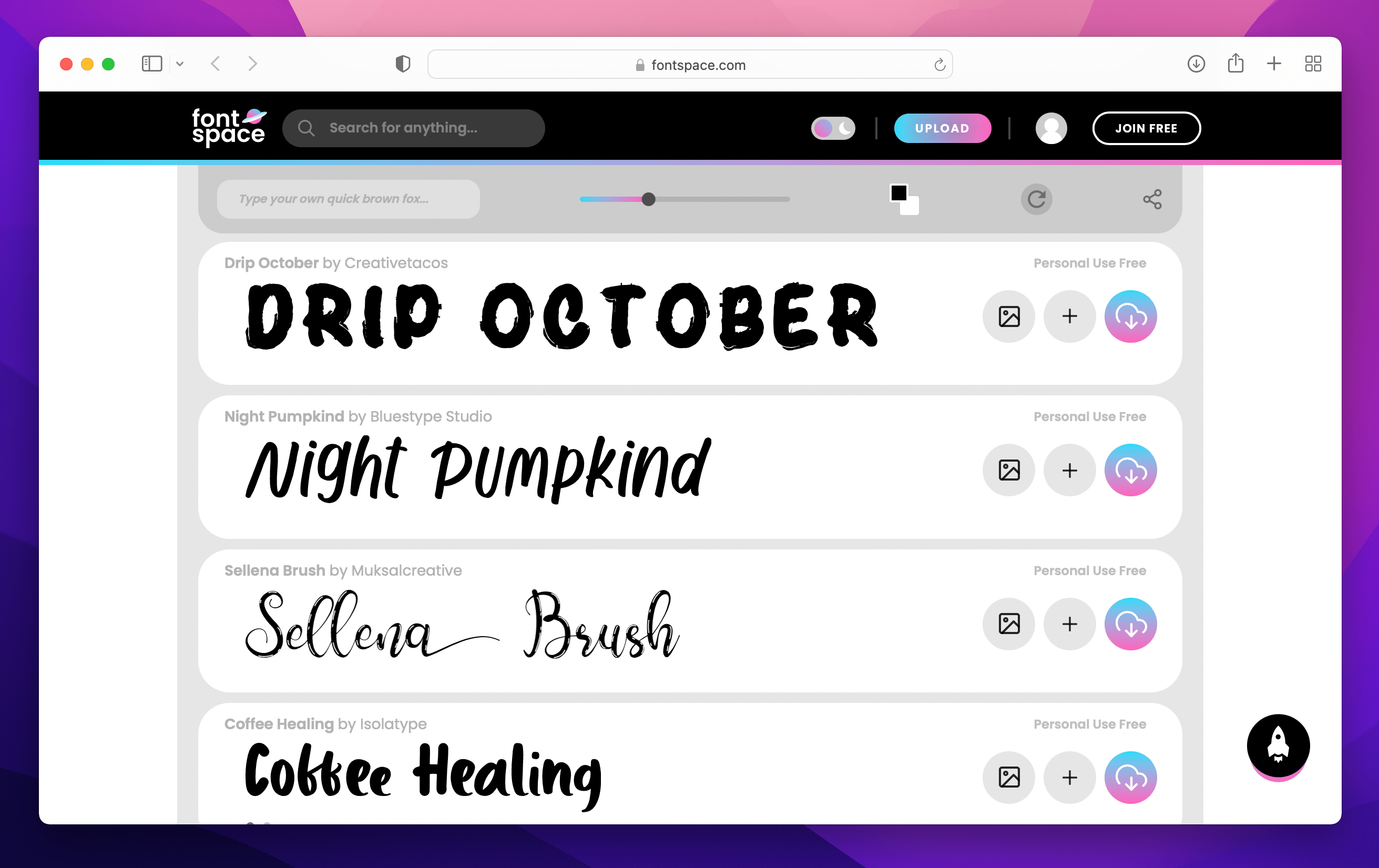
Task: Click the image preview icon for Coffee Healing
Action: pos(1009,777)
